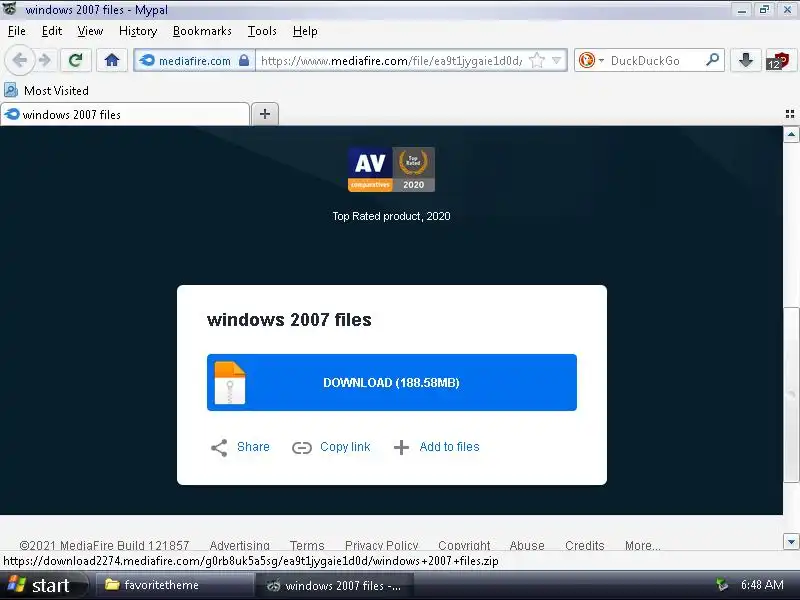
Task: Click the DOWNLOAD (188.58MB) button
Action: [392, 382]
